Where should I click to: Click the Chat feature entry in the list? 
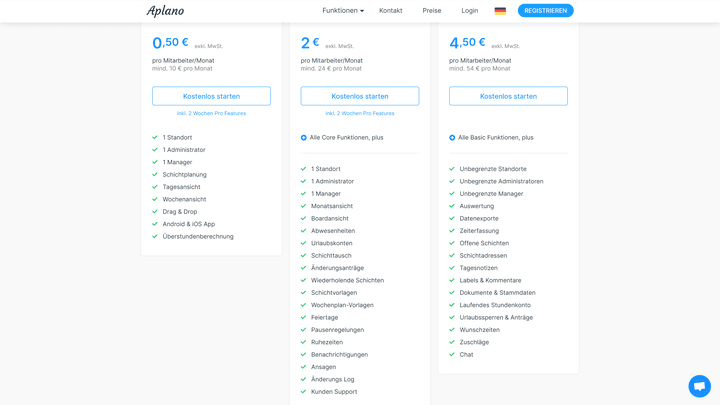coord(466,355)
